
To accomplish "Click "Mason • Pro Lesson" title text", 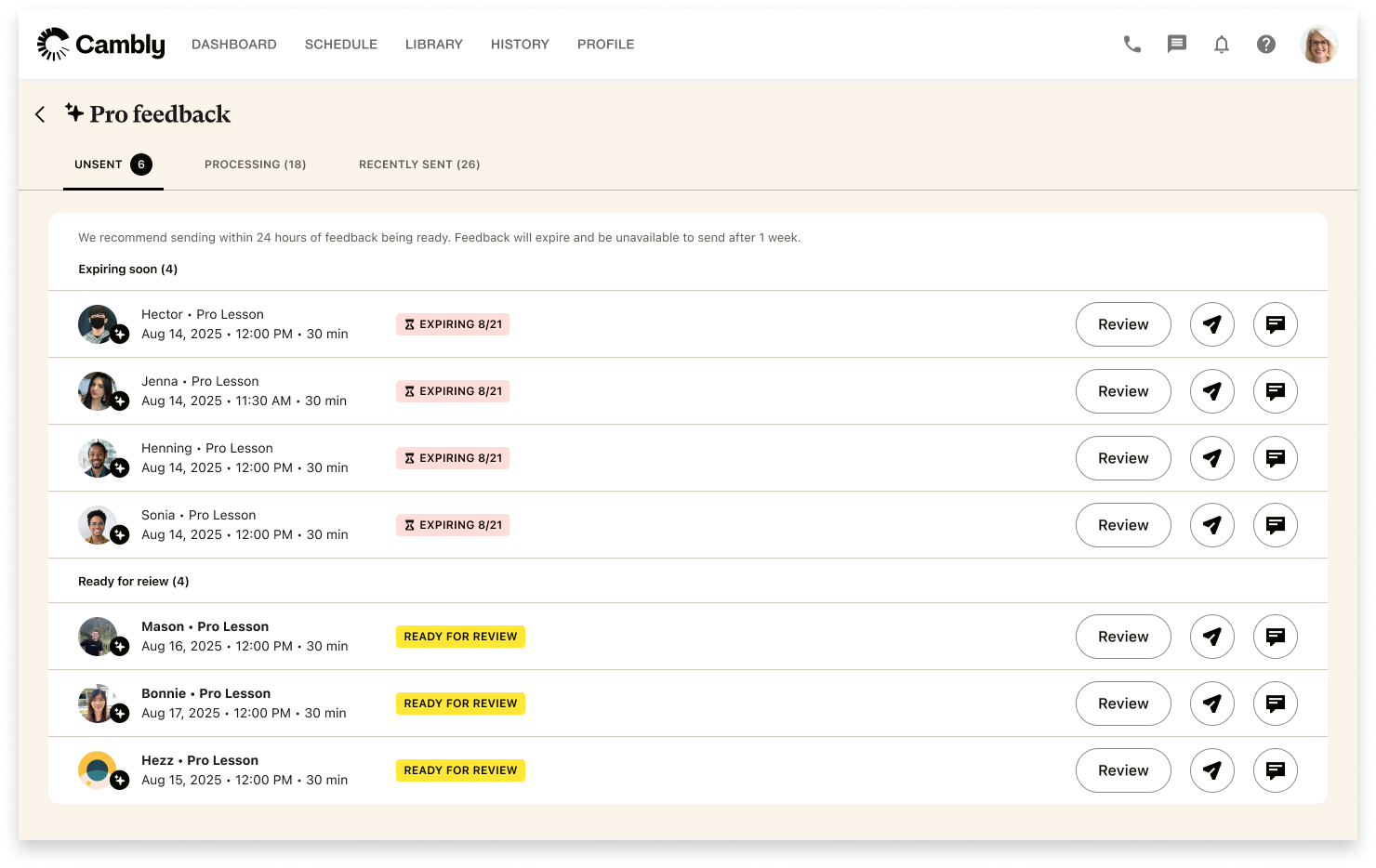I will pos(205,627).
